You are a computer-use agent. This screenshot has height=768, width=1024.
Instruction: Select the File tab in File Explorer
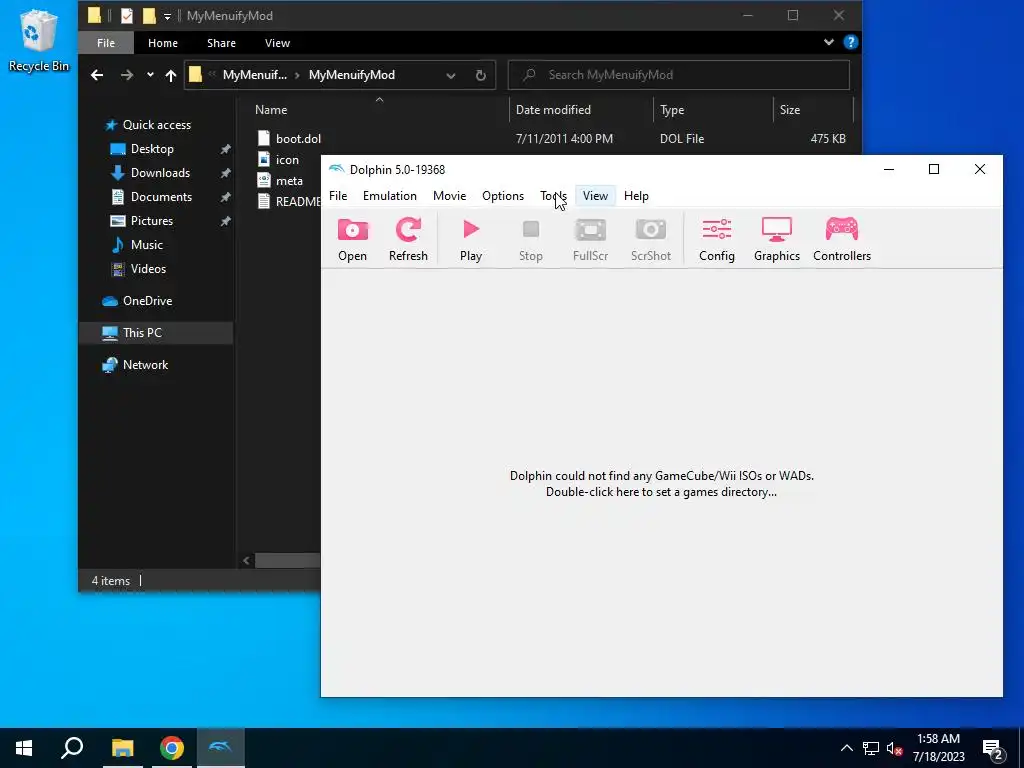(106, 43)
